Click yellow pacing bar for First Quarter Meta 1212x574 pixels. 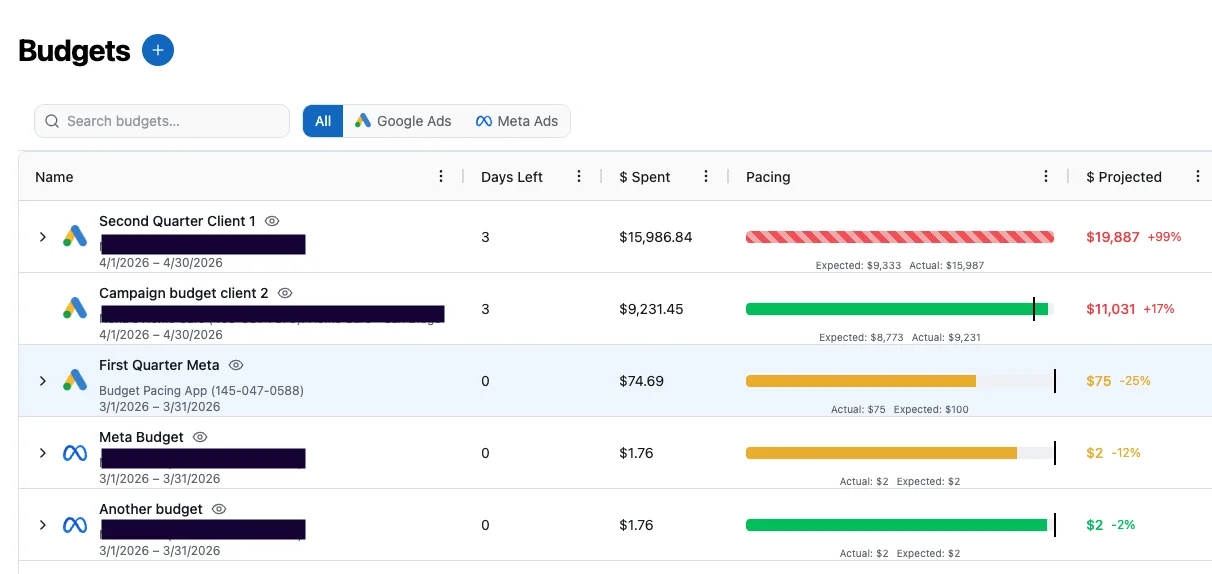point(861,381)
